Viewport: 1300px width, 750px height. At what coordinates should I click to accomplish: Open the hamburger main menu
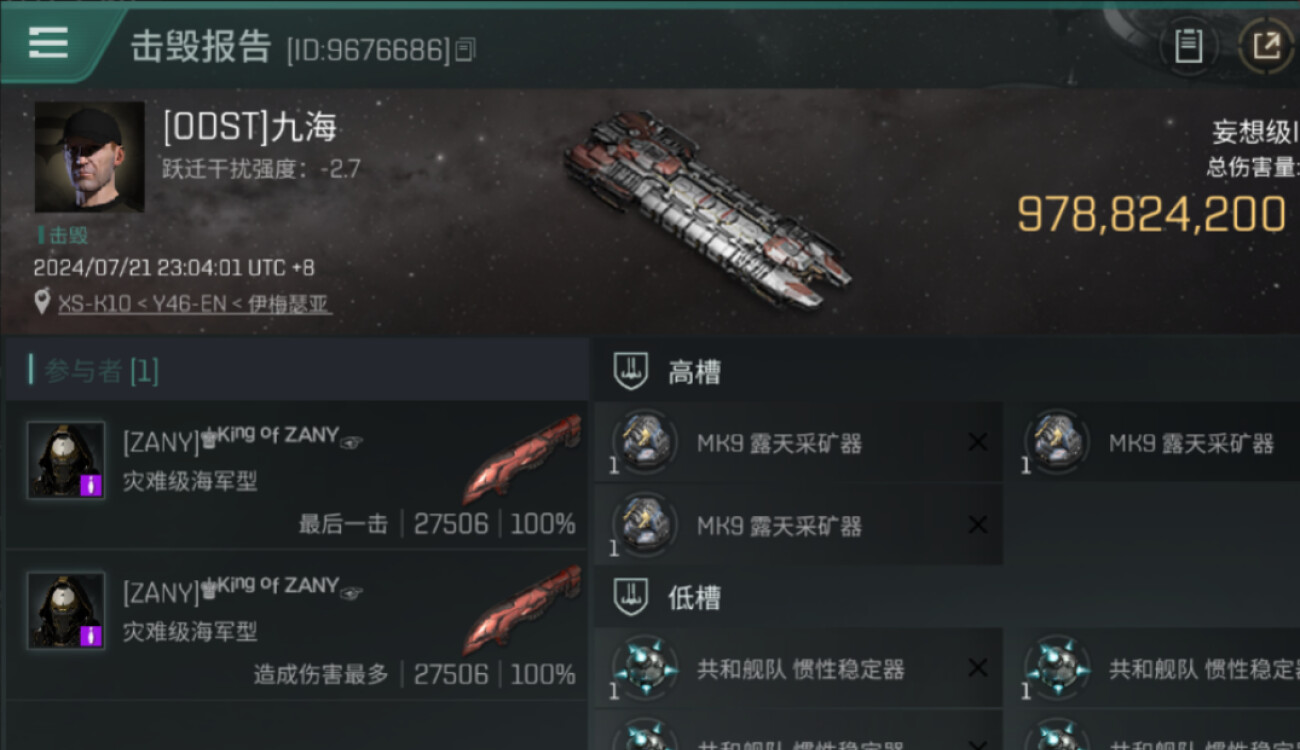[48, 42]
